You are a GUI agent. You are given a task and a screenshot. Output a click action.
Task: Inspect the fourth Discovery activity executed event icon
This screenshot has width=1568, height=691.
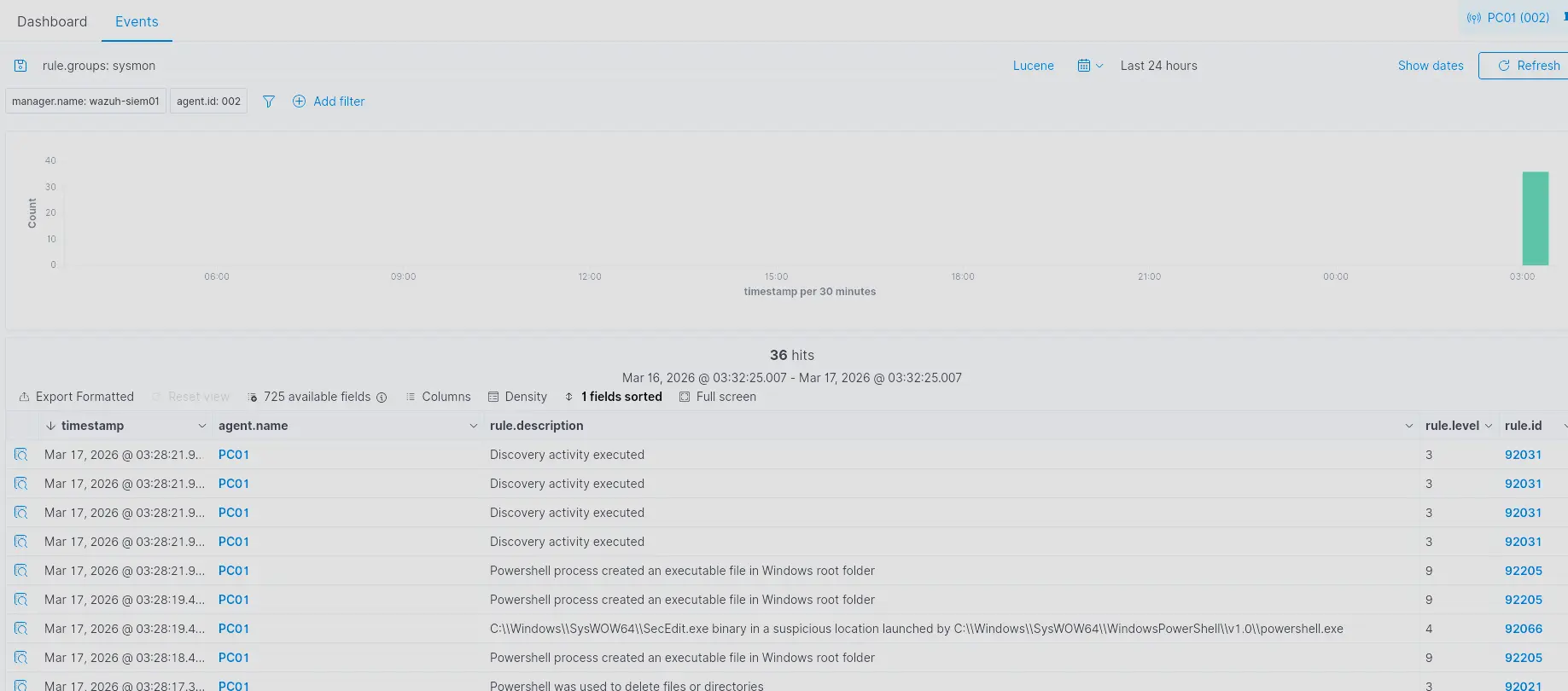[21, 542]
